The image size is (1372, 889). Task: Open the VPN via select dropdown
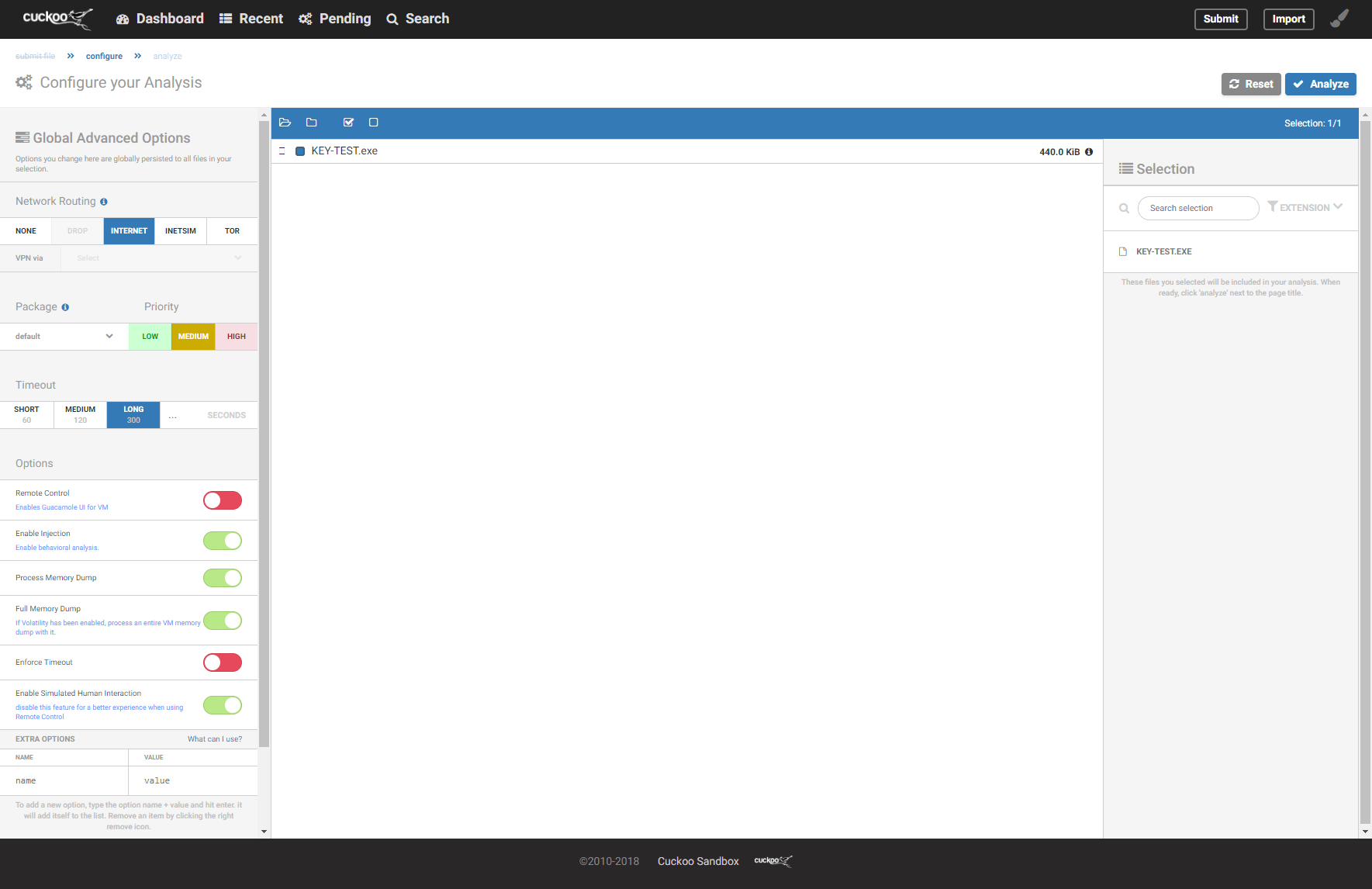[159, 258]
